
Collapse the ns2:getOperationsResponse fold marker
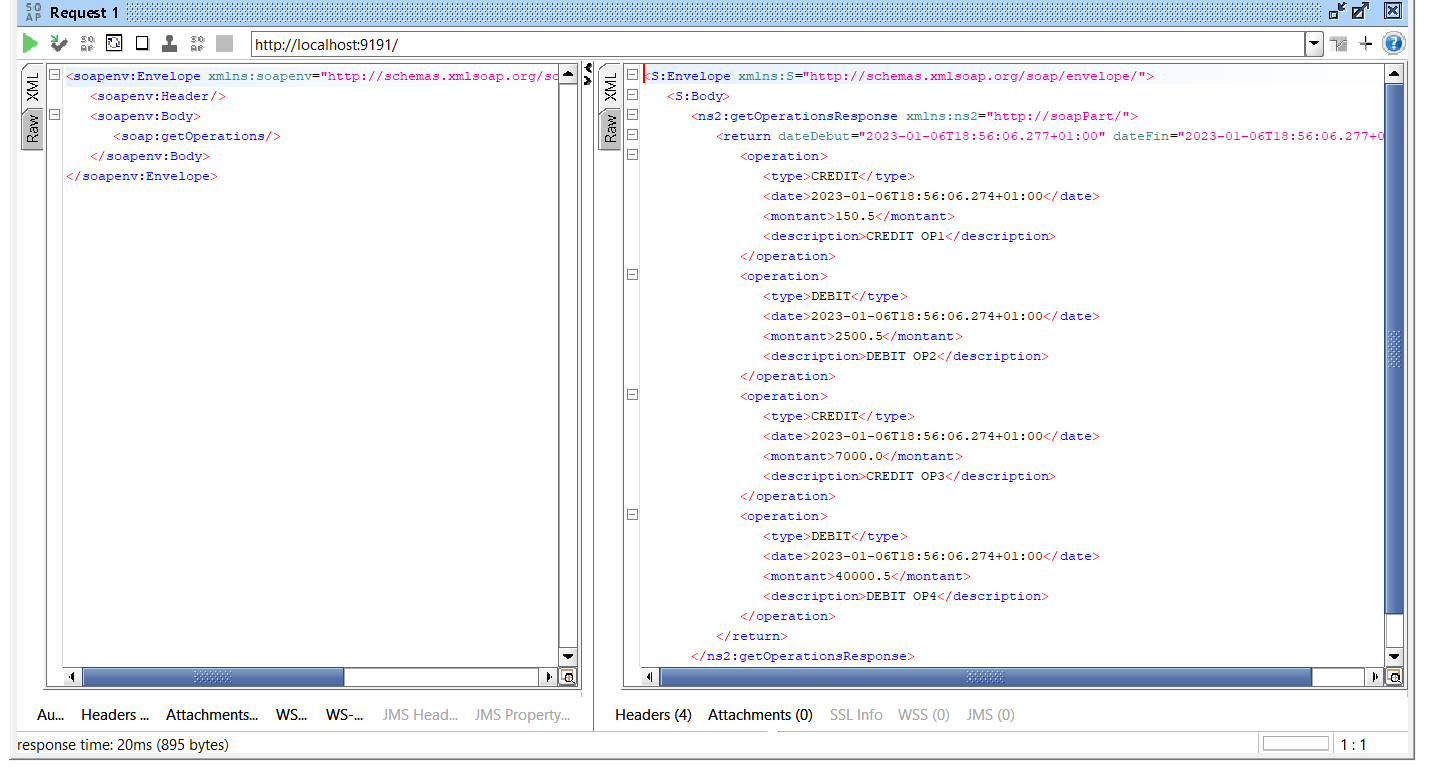[x=632, y=116]
